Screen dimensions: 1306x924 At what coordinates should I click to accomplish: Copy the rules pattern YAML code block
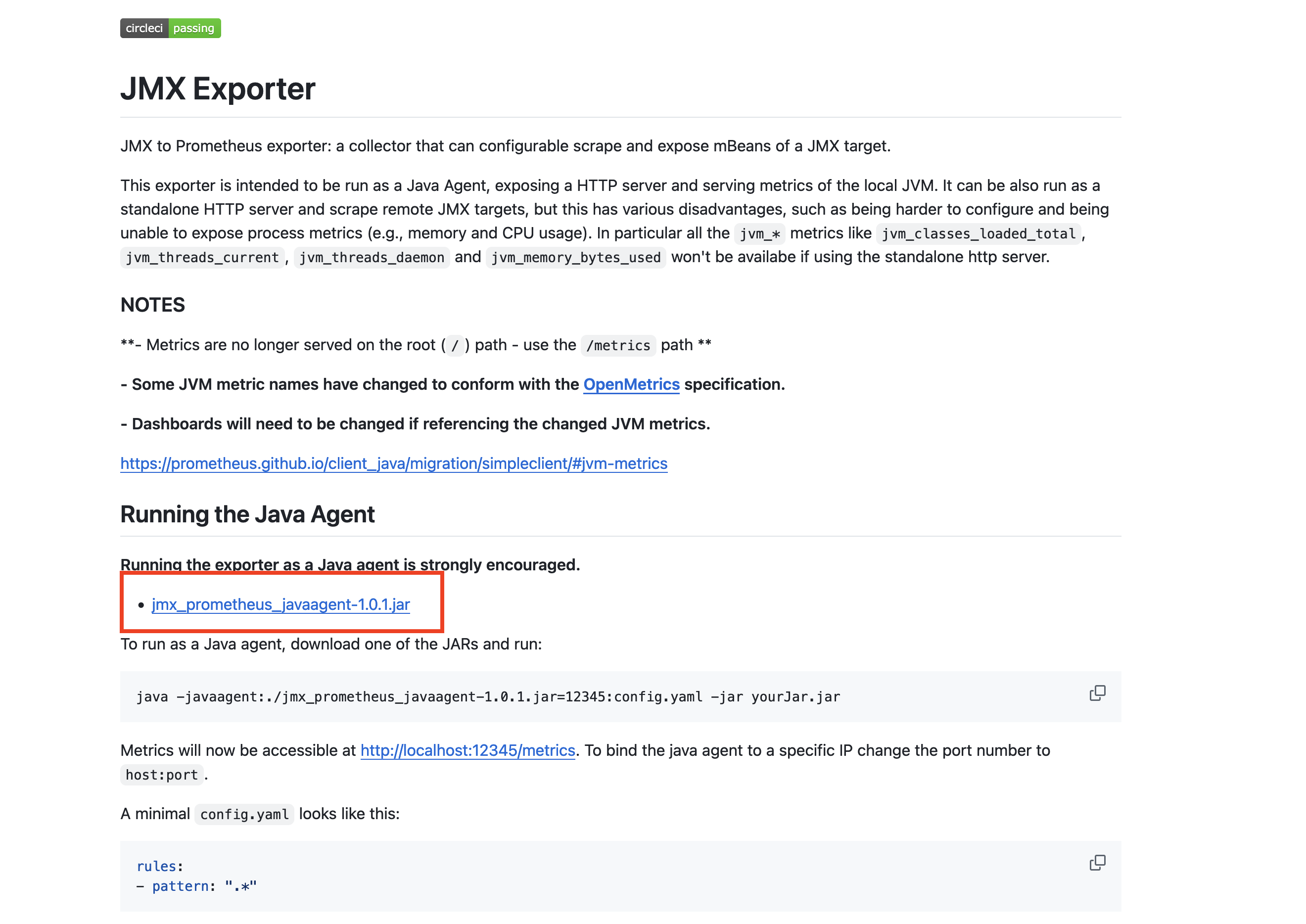tap(1097, 863)
